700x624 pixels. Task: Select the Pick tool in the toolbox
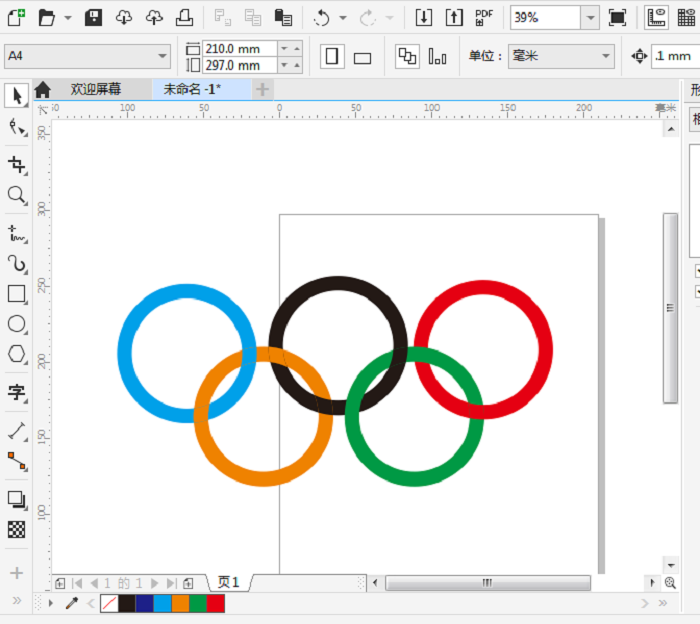(x=16, y=96)
